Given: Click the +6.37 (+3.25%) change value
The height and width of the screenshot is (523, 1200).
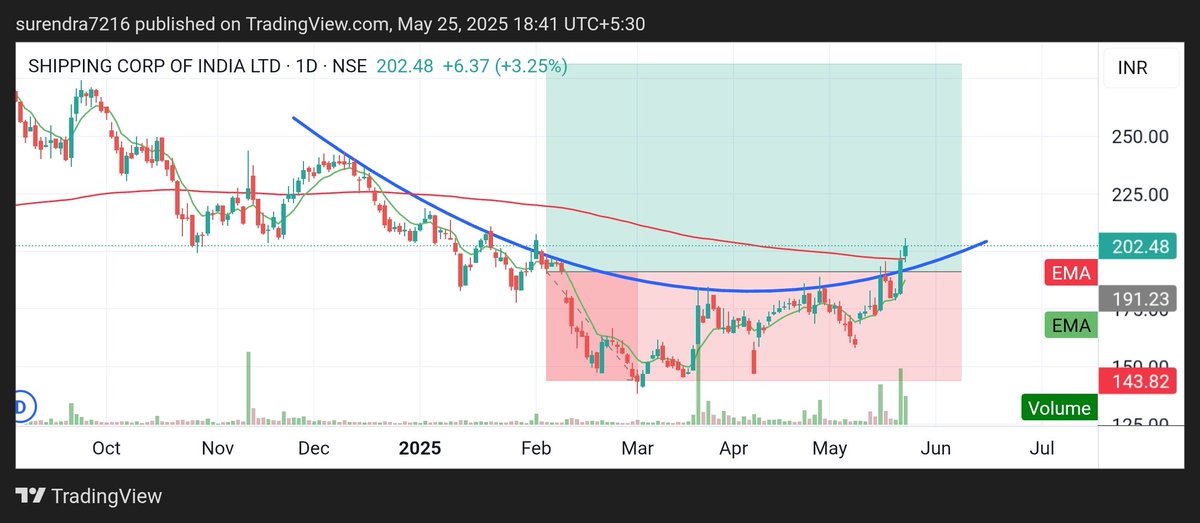Looking at the screenshot, I should 504,66.
